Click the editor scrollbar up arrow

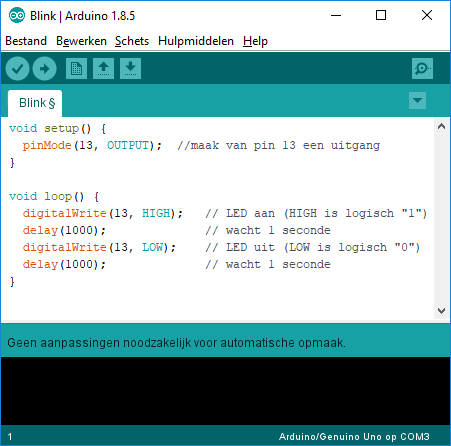pos(442,126)
